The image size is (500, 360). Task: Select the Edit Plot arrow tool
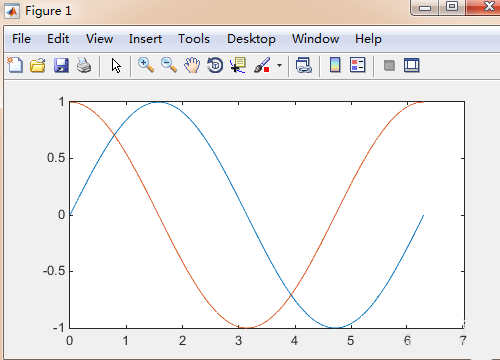point(116,65)
